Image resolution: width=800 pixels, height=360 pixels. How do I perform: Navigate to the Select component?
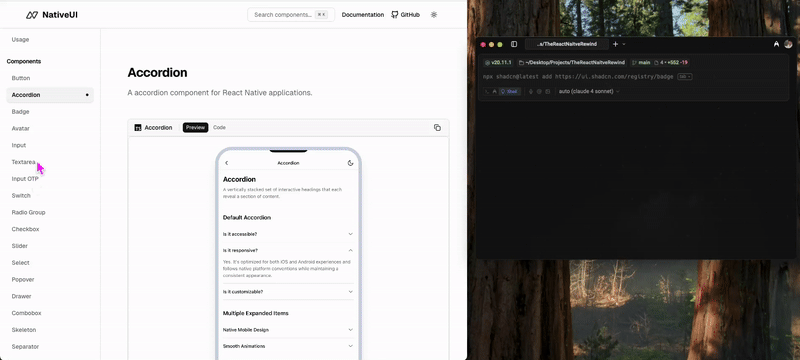pyautogui.click(x=20, y=263)
